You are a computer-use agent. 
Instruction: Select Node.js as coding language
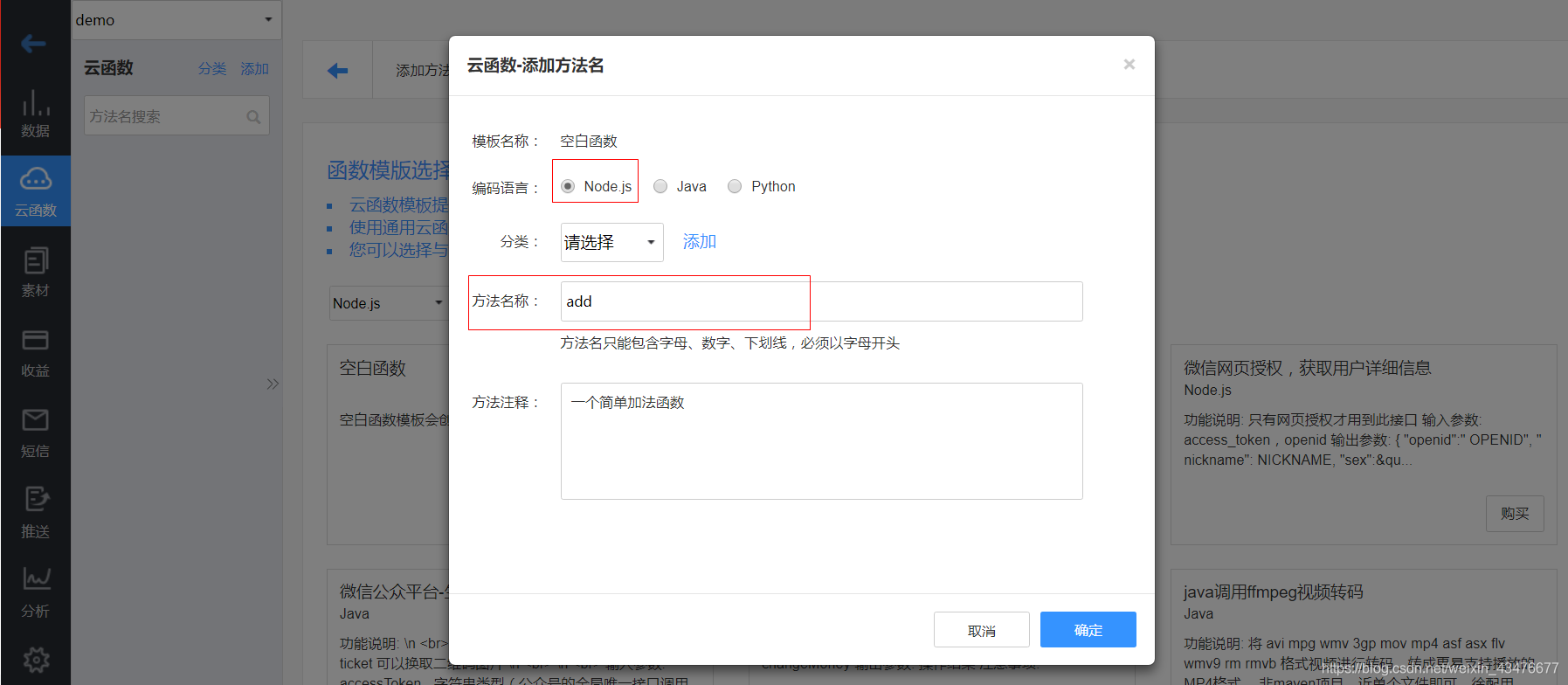[x=568, y=186]
